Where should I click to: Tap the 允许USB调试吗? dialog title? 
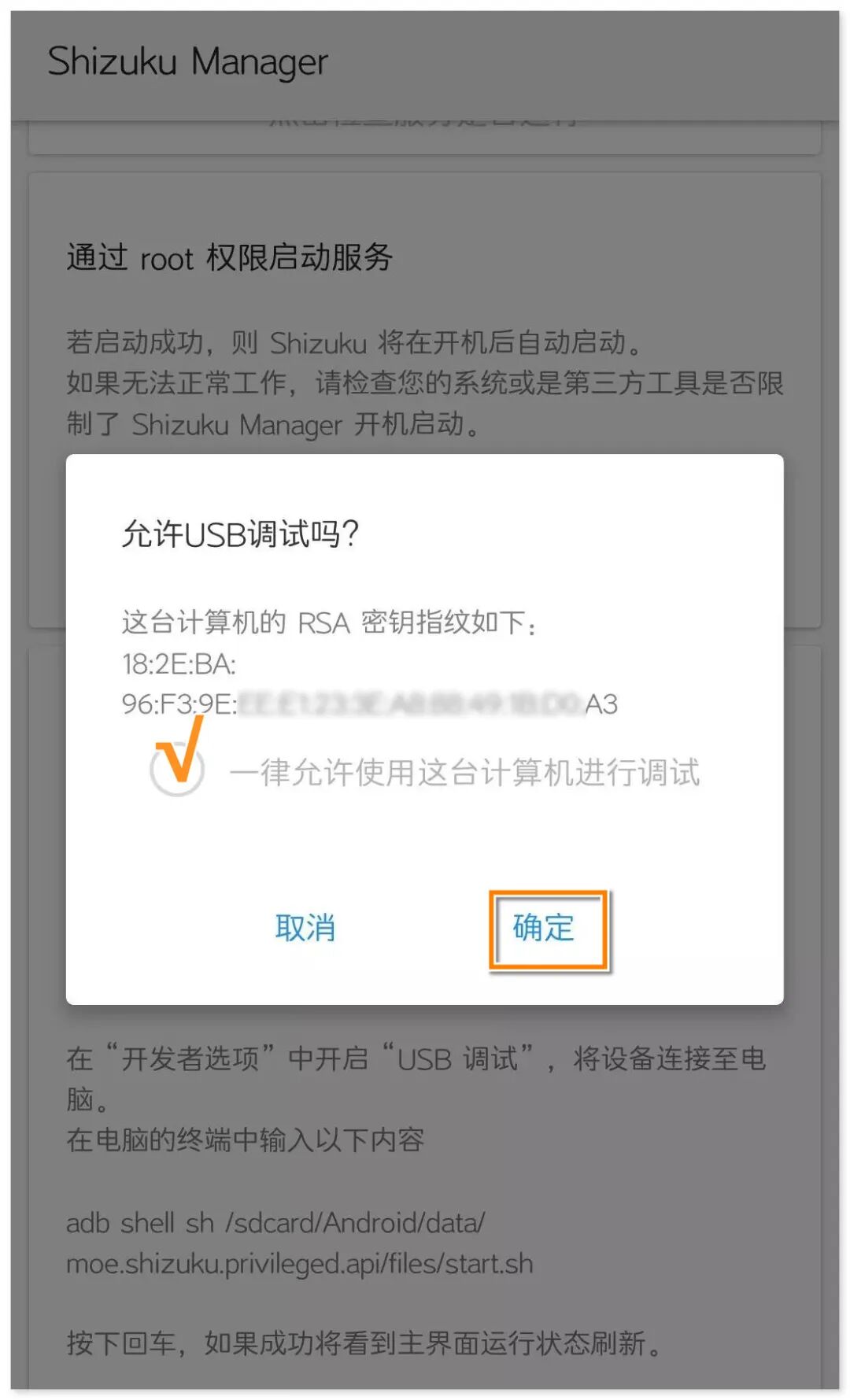(240, 534)
